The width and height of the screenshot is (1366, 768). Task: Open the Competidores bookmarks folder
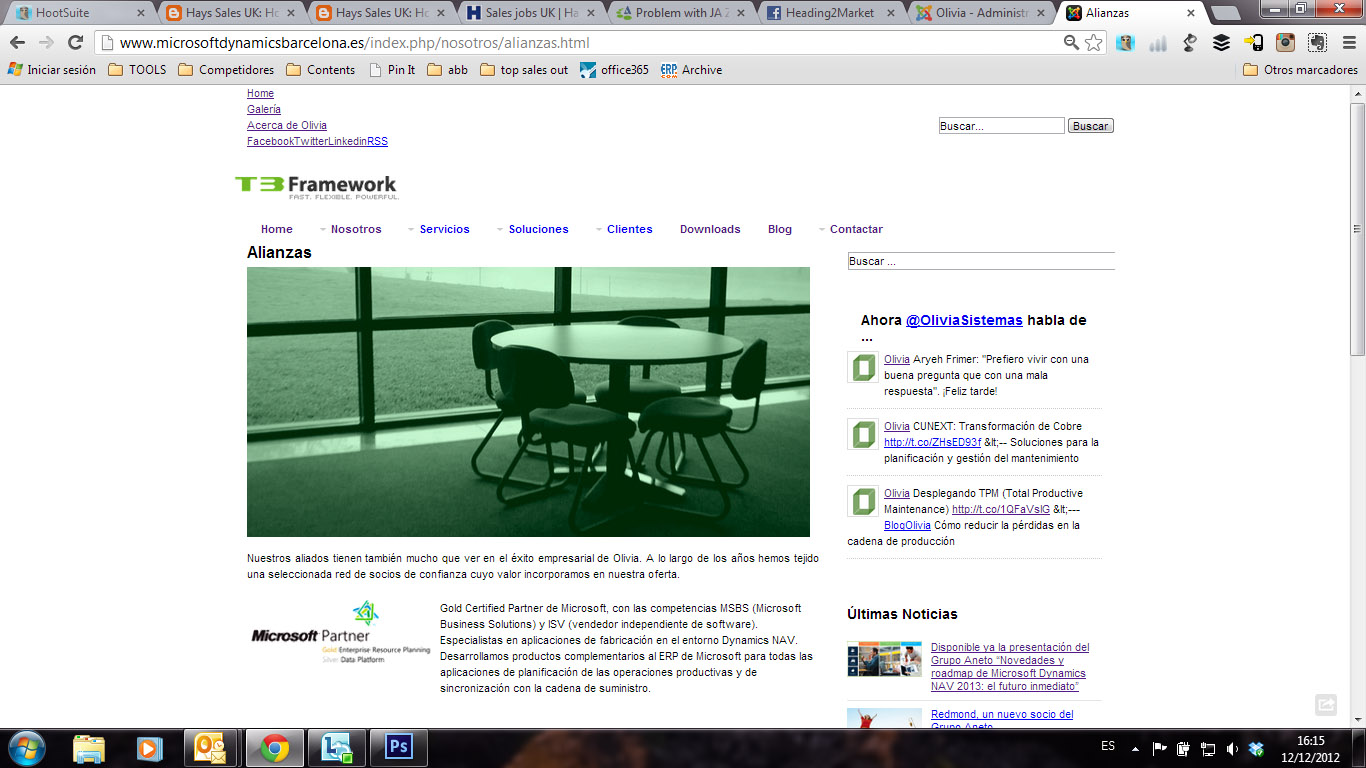tap(225, 70)
